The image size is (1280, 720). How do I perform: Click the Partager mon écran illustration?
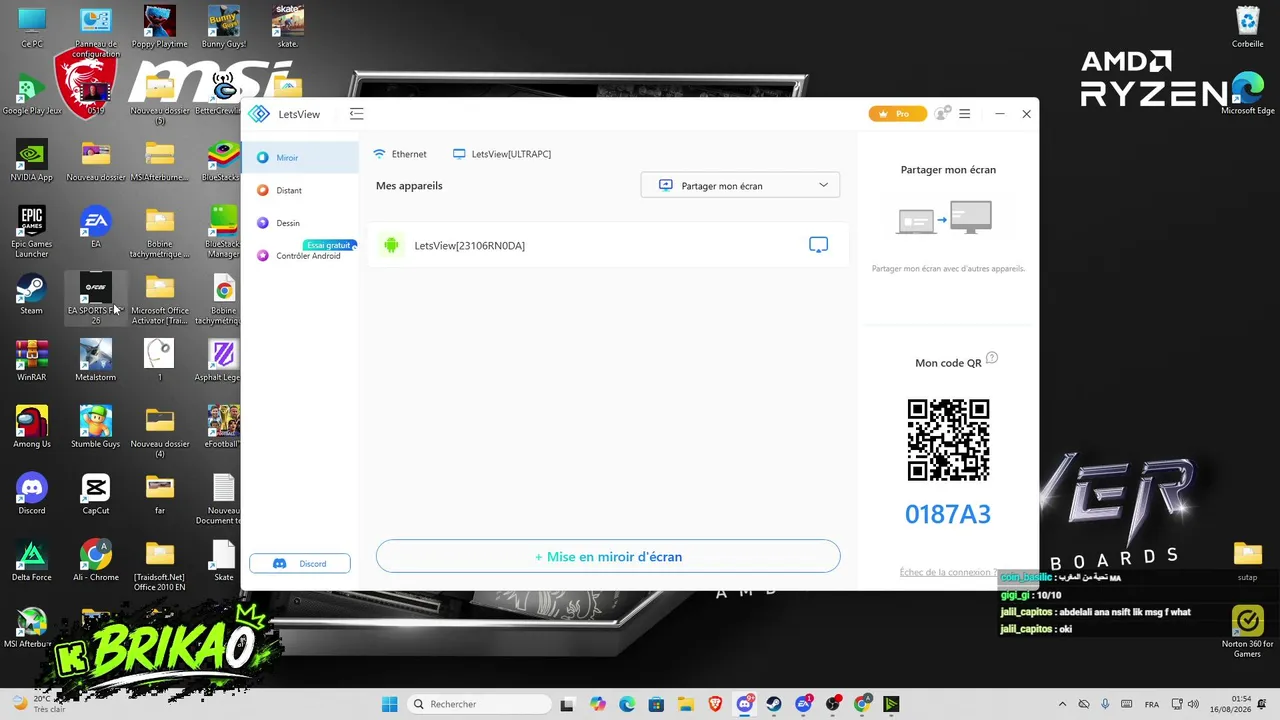coord(945,218)
